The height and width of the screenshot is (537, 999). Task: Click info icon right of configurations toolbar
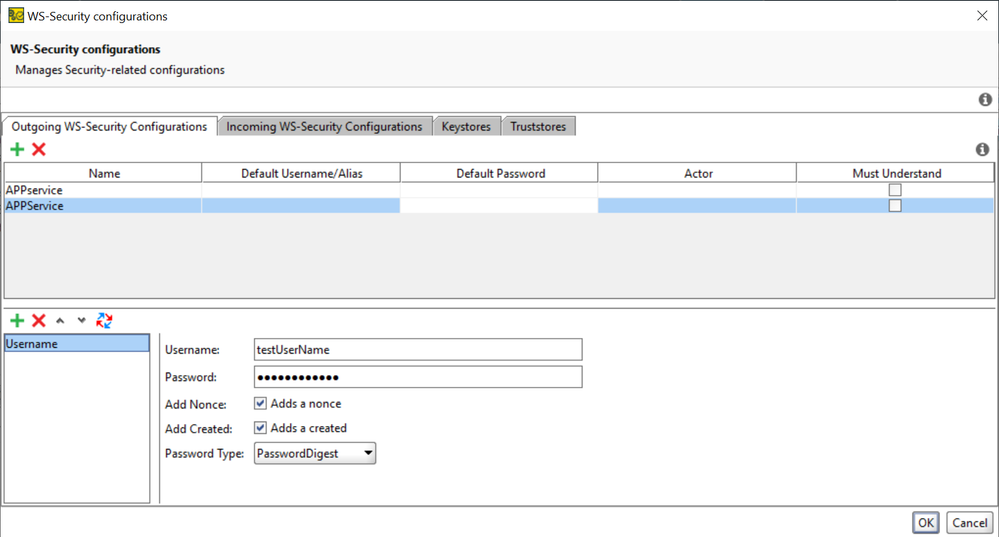tap(982, 149)
